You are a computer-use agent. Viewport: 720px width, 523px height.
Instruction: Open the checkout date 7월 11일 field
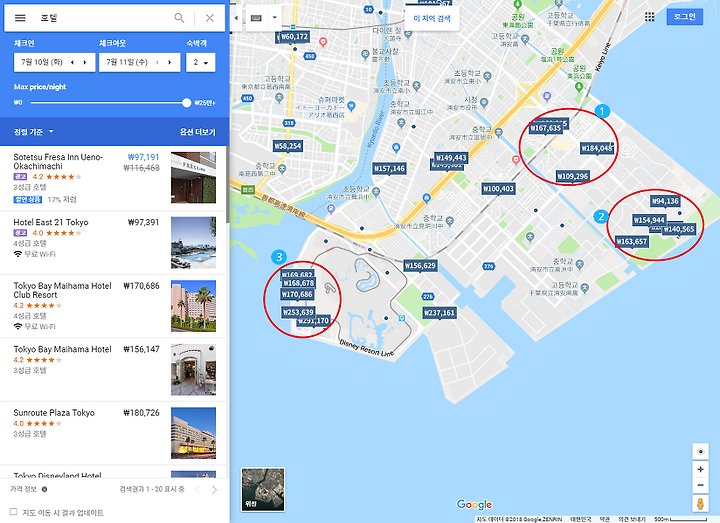tap(139, 62)
